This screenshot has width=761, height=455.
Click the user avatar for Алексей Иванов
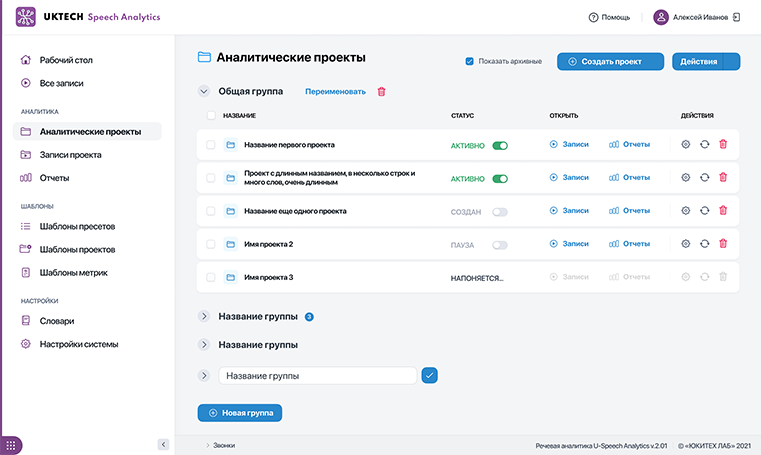point(661,17)
